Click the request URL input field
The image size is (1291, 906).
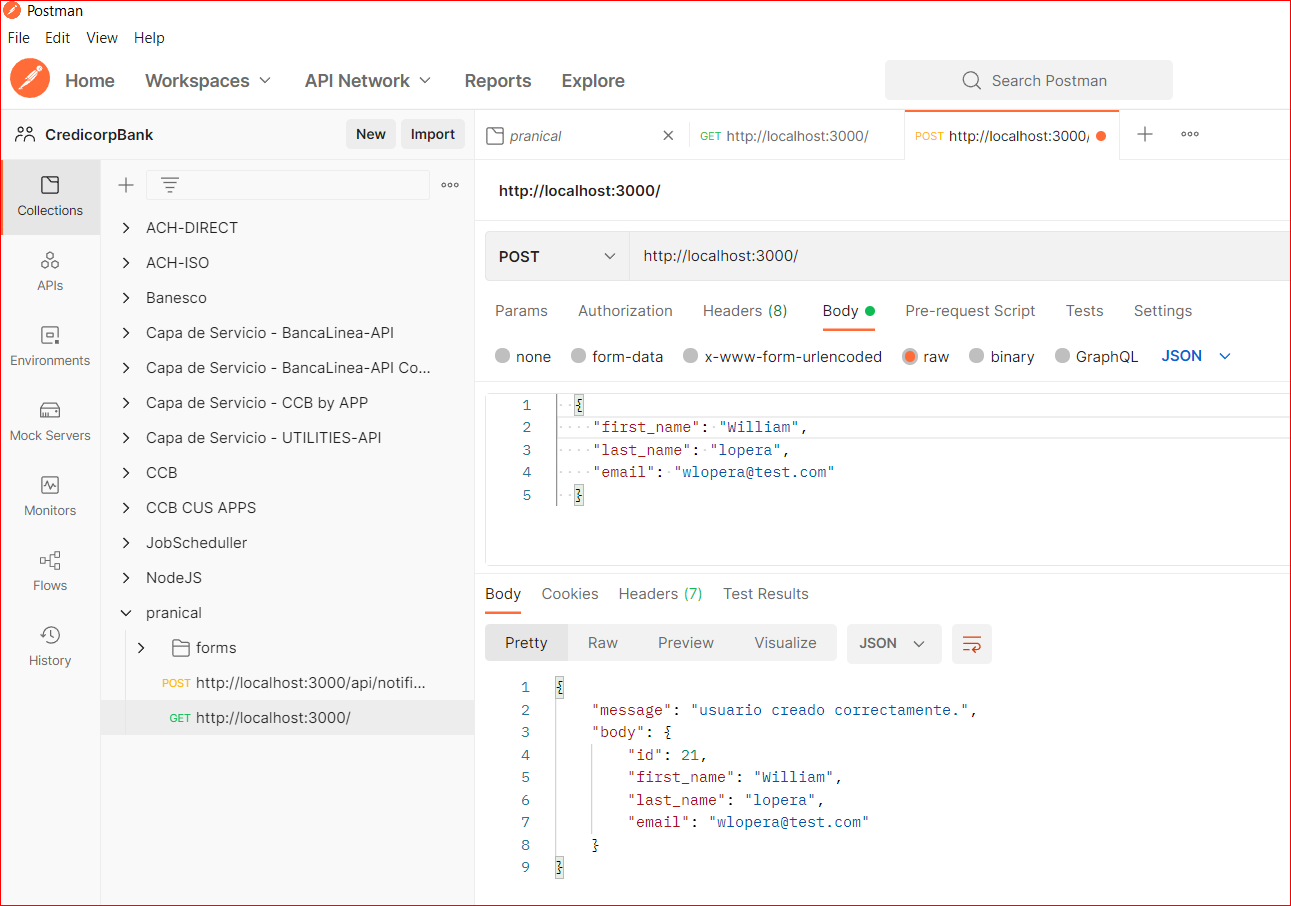point(960,256)
